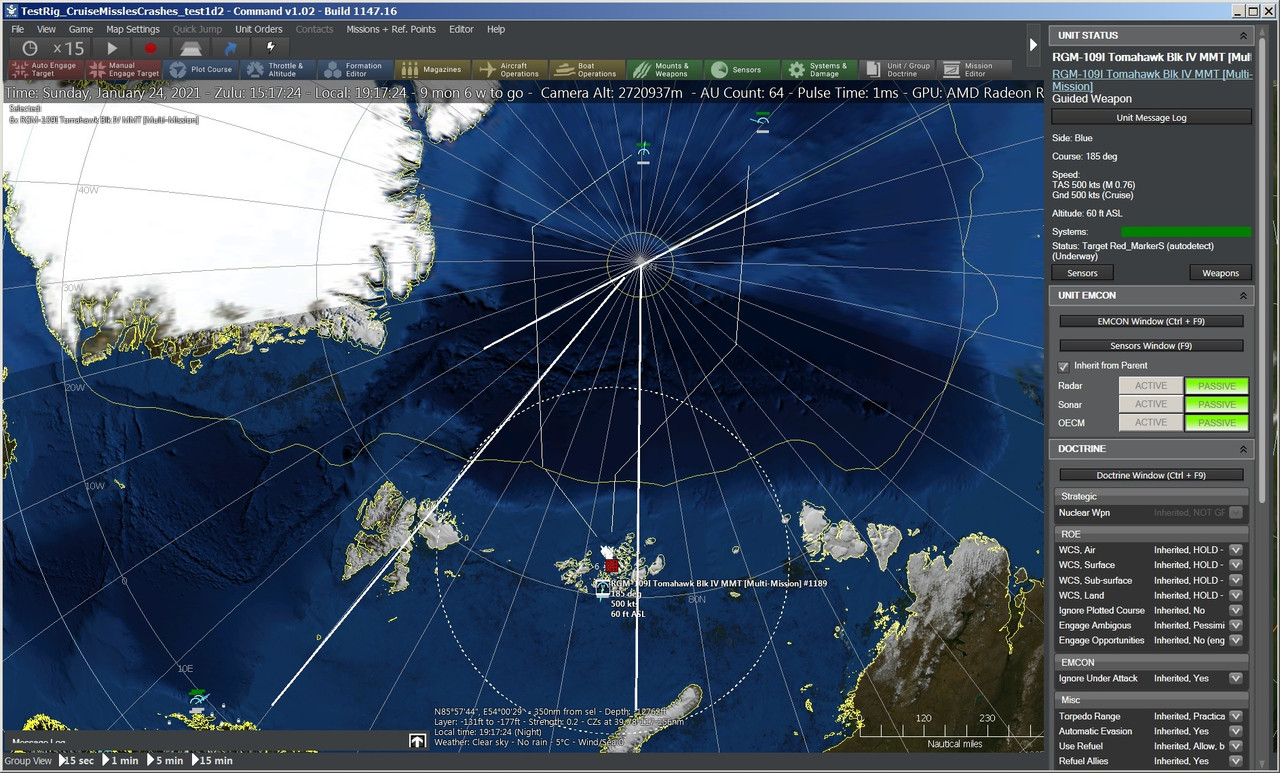Click the Sensors button in Unit Status
Screen dimensions: 1280x773
[1082, 273]
